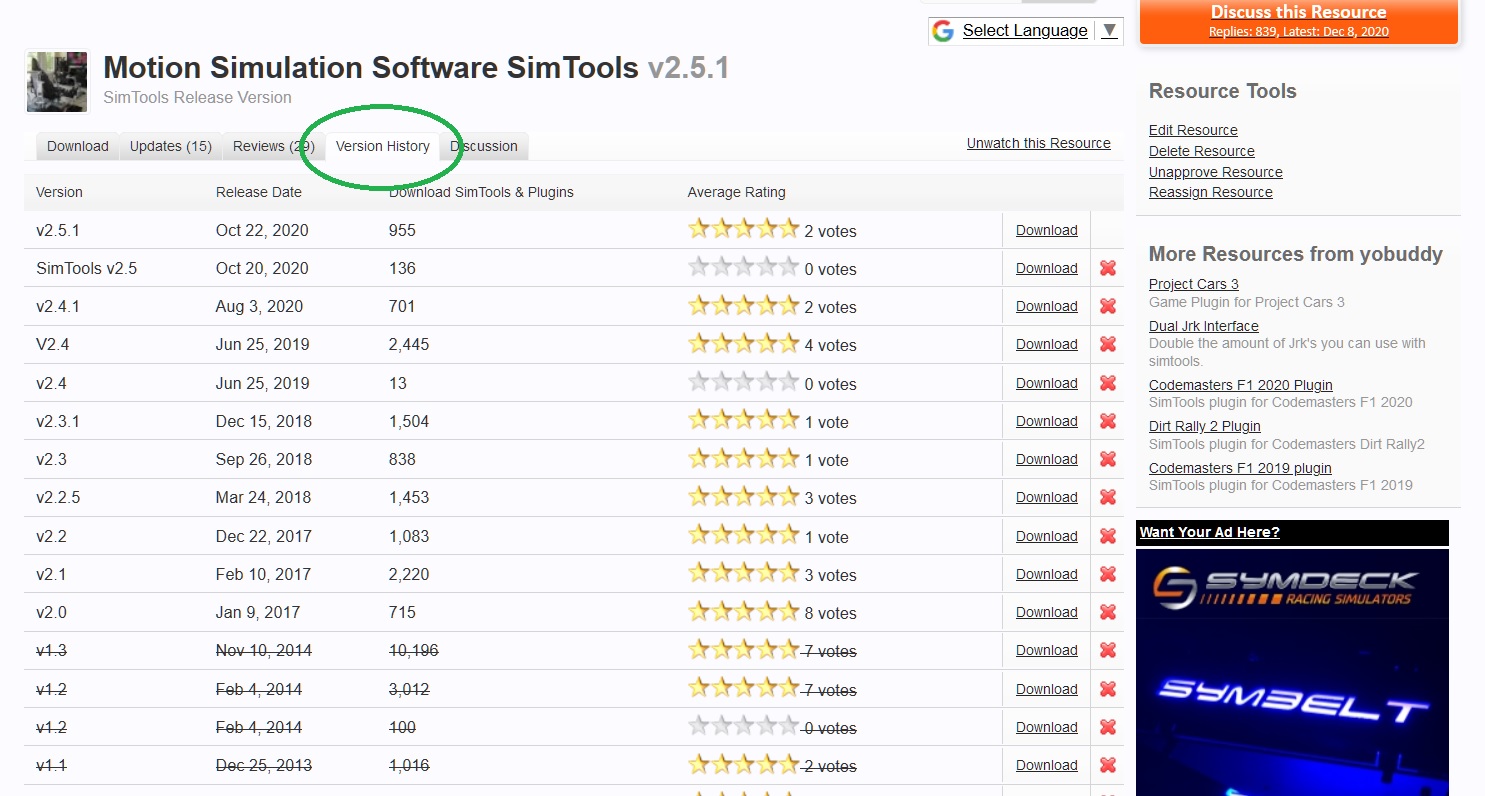The height and width of the screenshot is (796, 1485).
Task: Remove the v2.2.5 version with red X icon
Action: click(x=1107, y=497)
